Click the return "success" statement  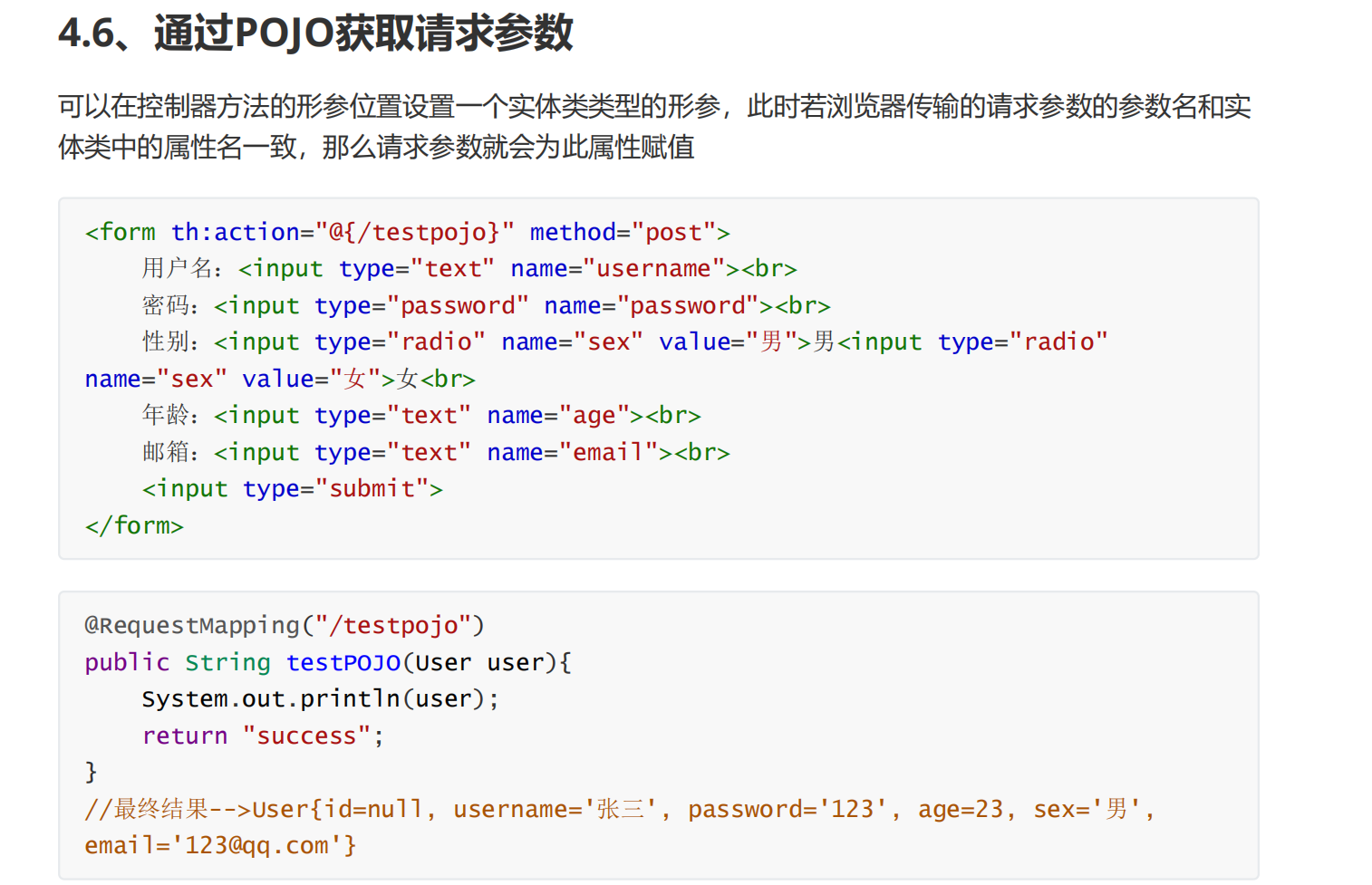(x=263, y=736)
